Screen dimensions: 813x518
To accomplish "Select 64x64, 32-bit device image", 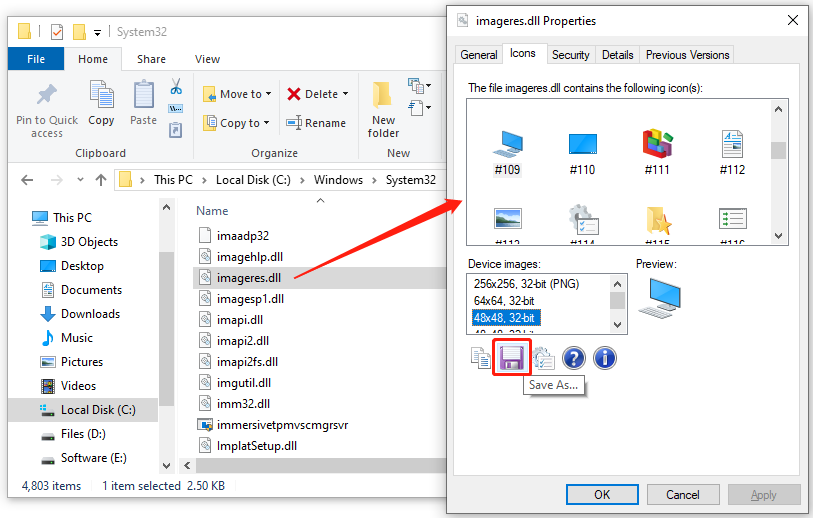I will (503, 301).
